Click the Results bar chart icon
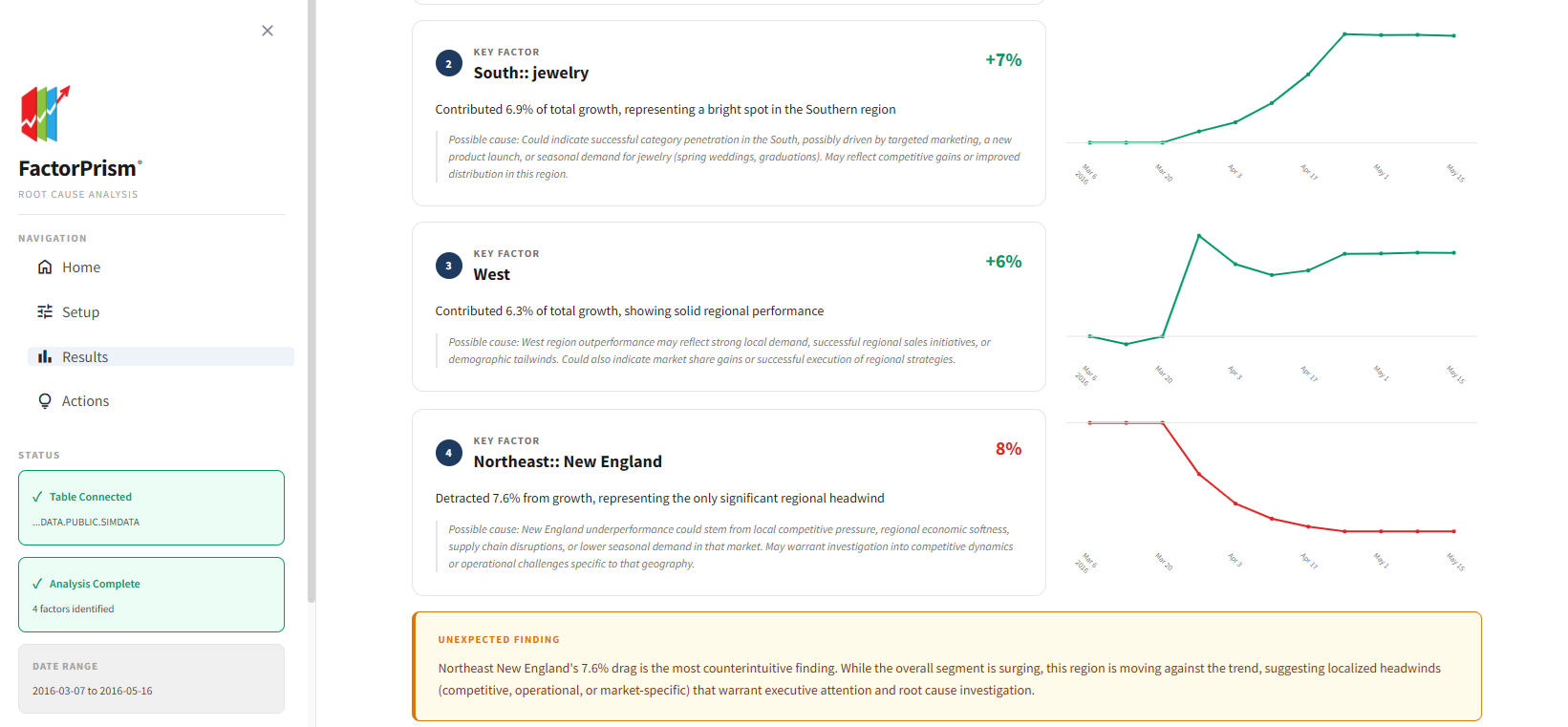 45,356
